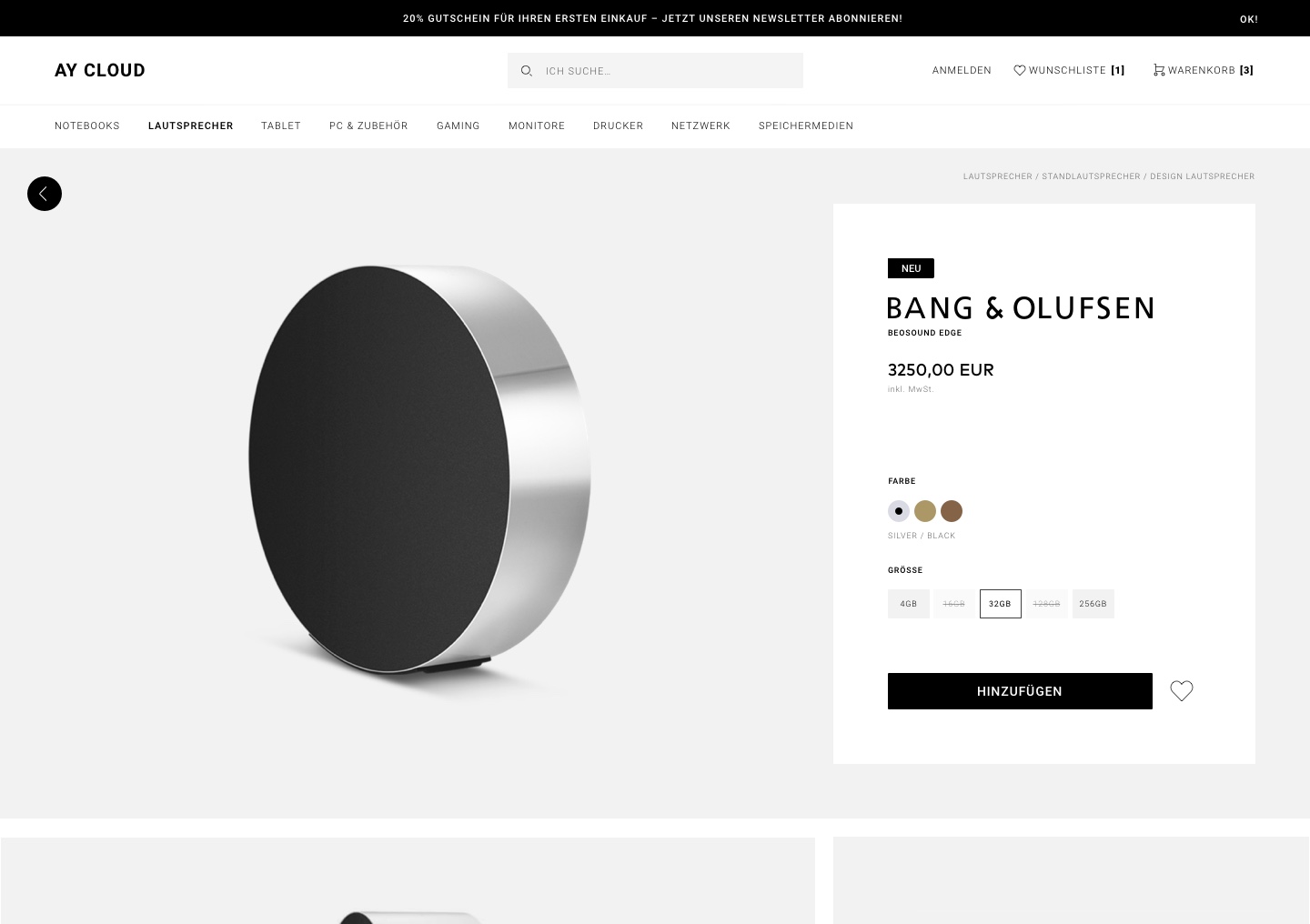Click the search magnifier icon
The height and width of the screenshot is (924, 1310).
point(526,71)
